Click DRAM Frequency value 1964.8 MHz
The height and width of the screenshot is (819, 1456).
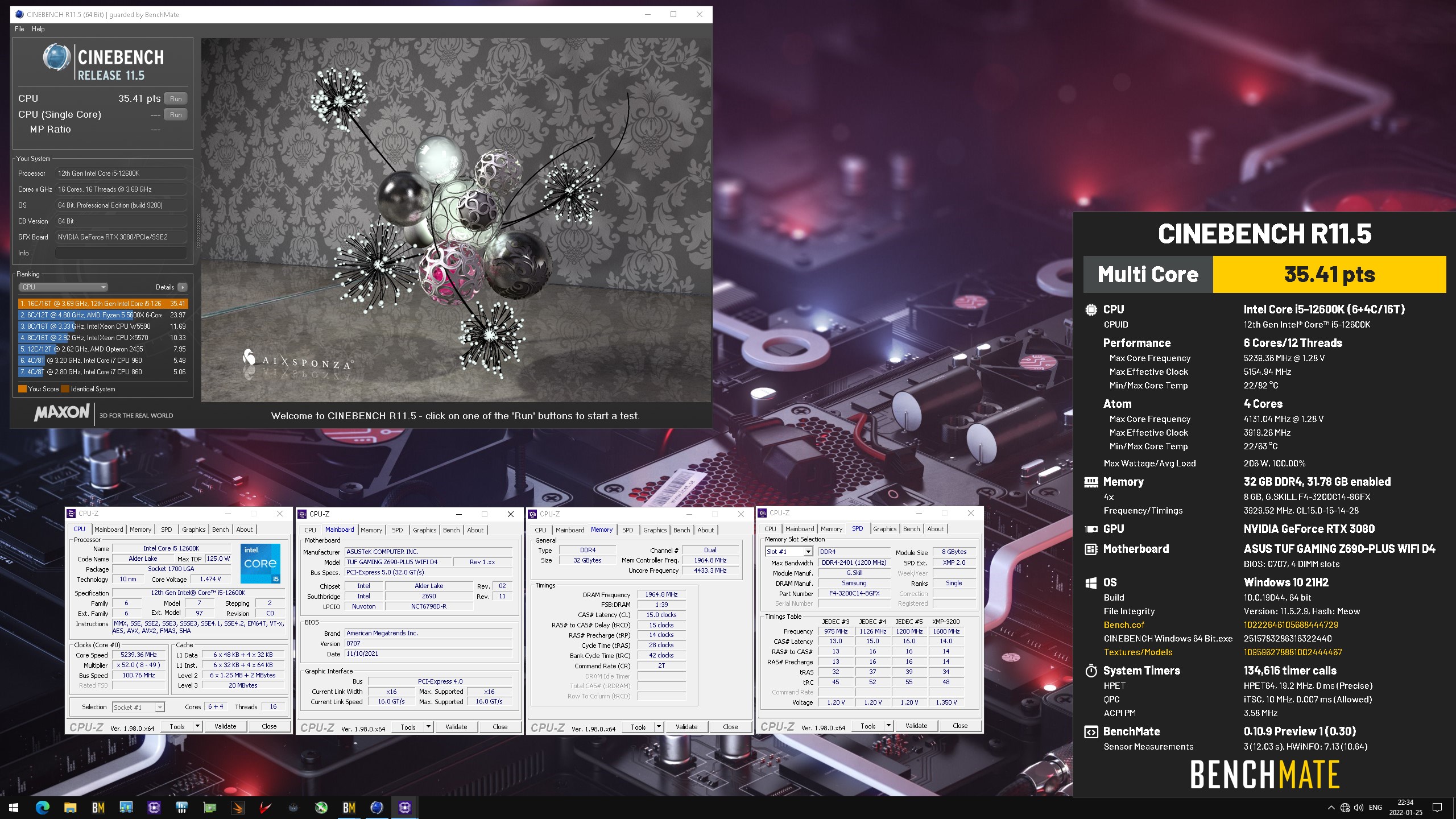point(661,594)
